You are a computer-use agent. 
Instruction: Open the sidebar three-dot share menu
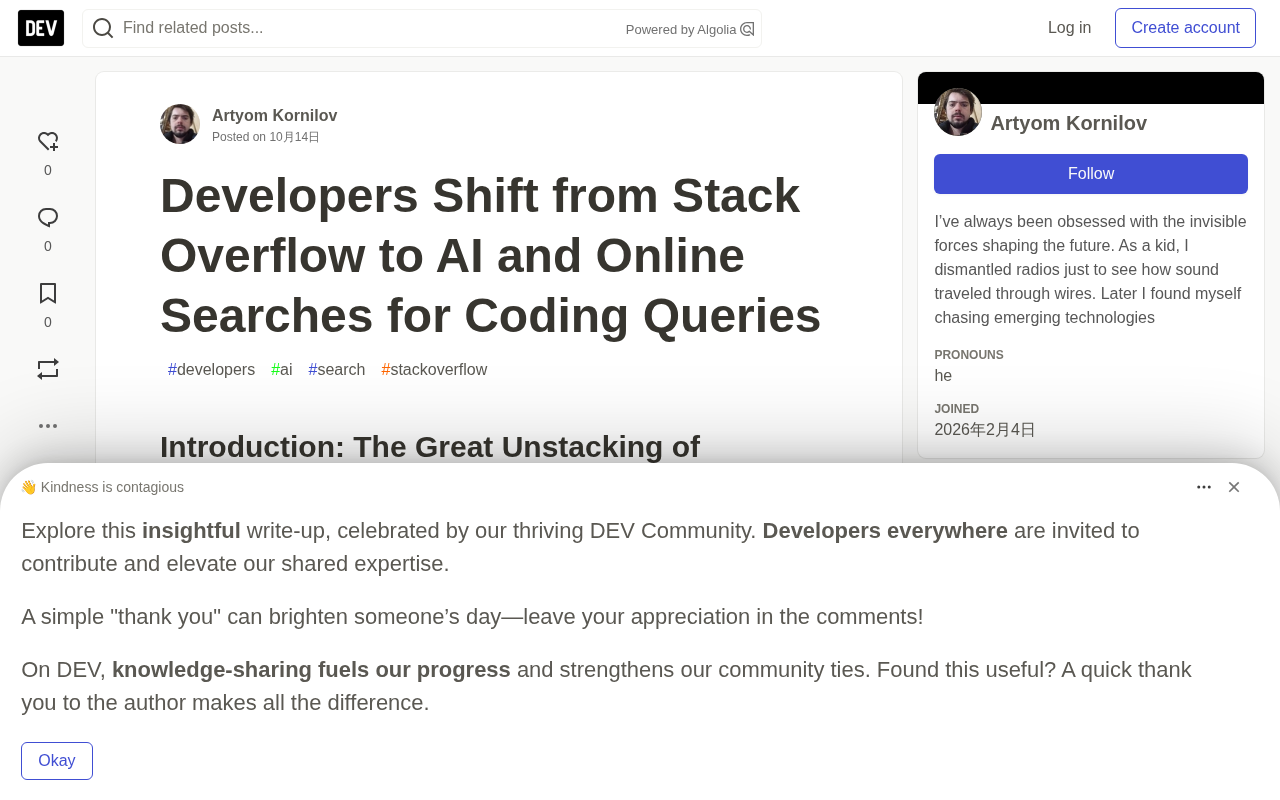coord(48,426)
